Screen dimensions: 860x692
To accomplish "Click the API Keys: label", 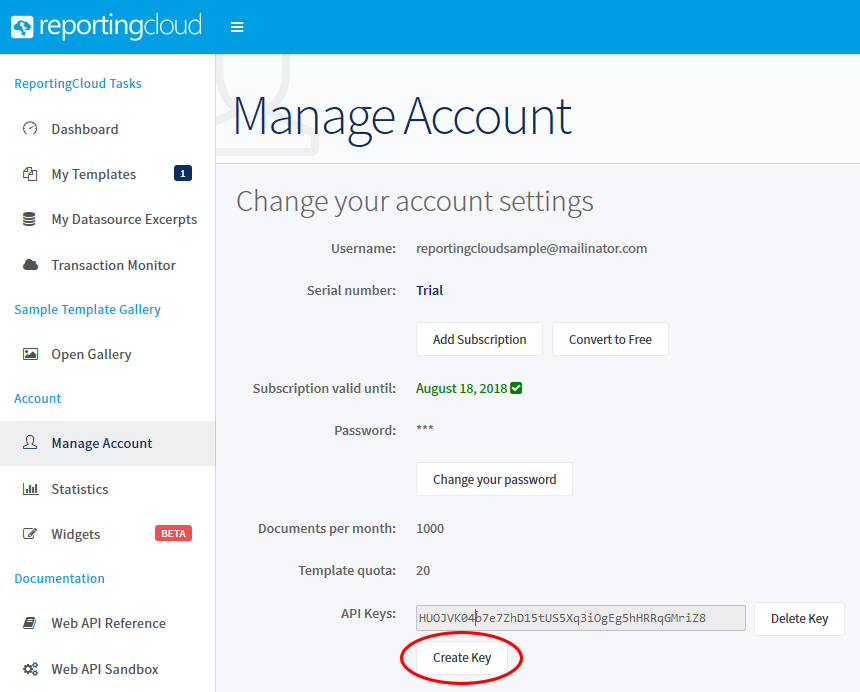I will pyautogui.click(x=368, y=614).
